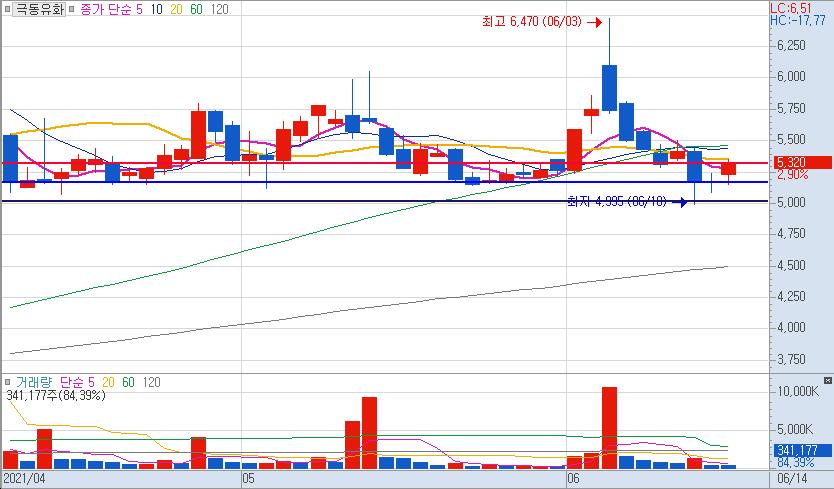
Task: Click the 6,000 price axis label
Action: [791, 77]
